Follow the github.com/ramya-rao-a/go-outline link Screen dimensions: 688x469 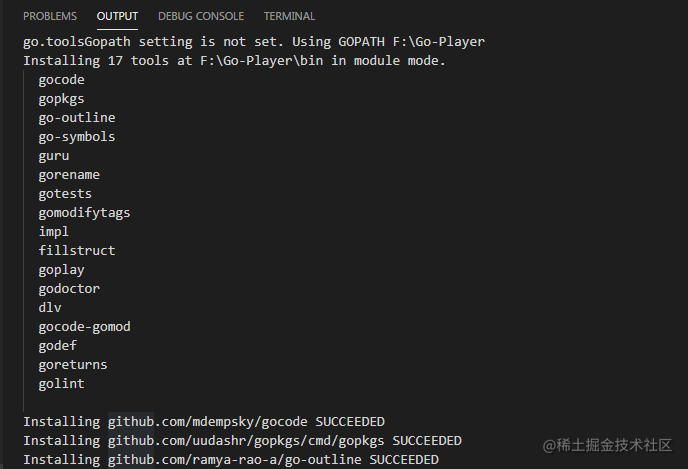click(235, 459)
